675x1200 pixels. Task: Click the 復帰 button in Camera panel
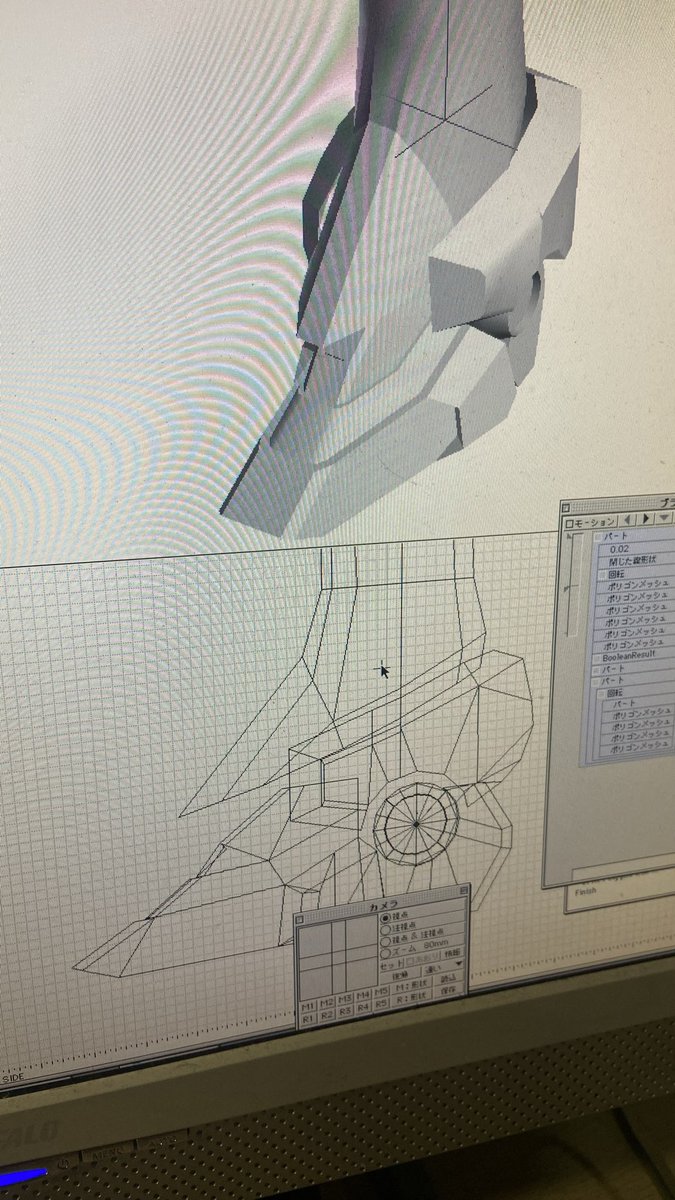coord(400,976)
